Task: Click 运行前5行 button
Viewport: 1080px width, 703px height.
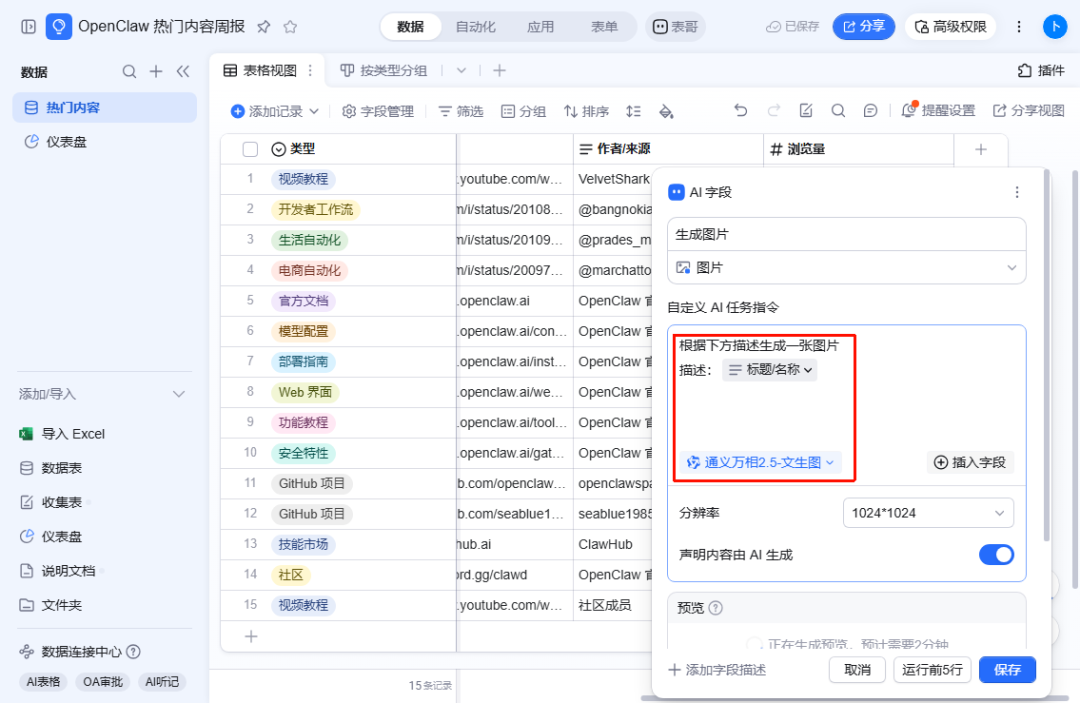Action: [932, 669]
